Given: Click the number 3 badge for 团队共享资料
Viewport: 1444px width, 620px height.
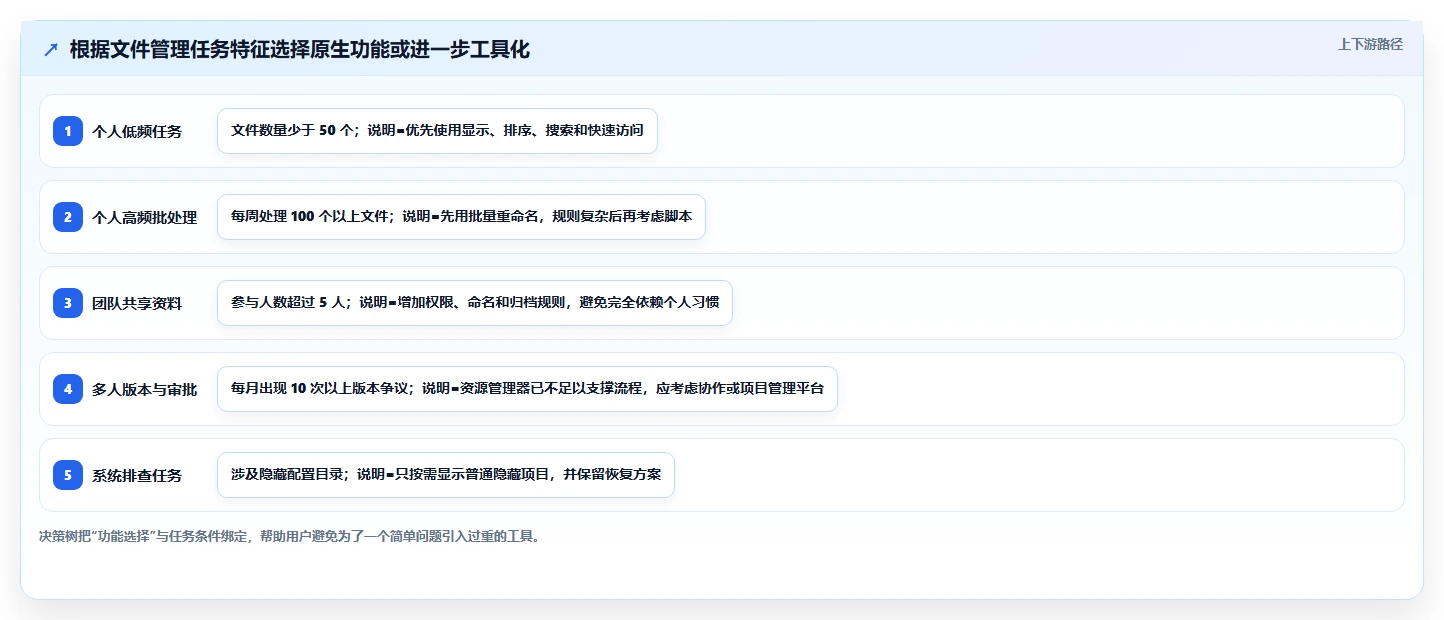Looking at the screenshot, I should click(68, 303).
